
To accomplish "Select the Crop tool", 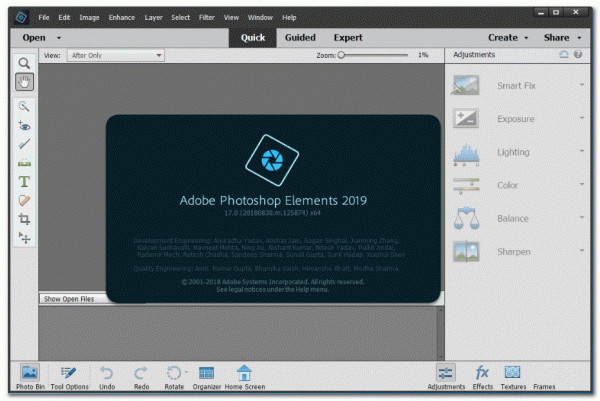I will pyautogui.click(x=24, y=219).
